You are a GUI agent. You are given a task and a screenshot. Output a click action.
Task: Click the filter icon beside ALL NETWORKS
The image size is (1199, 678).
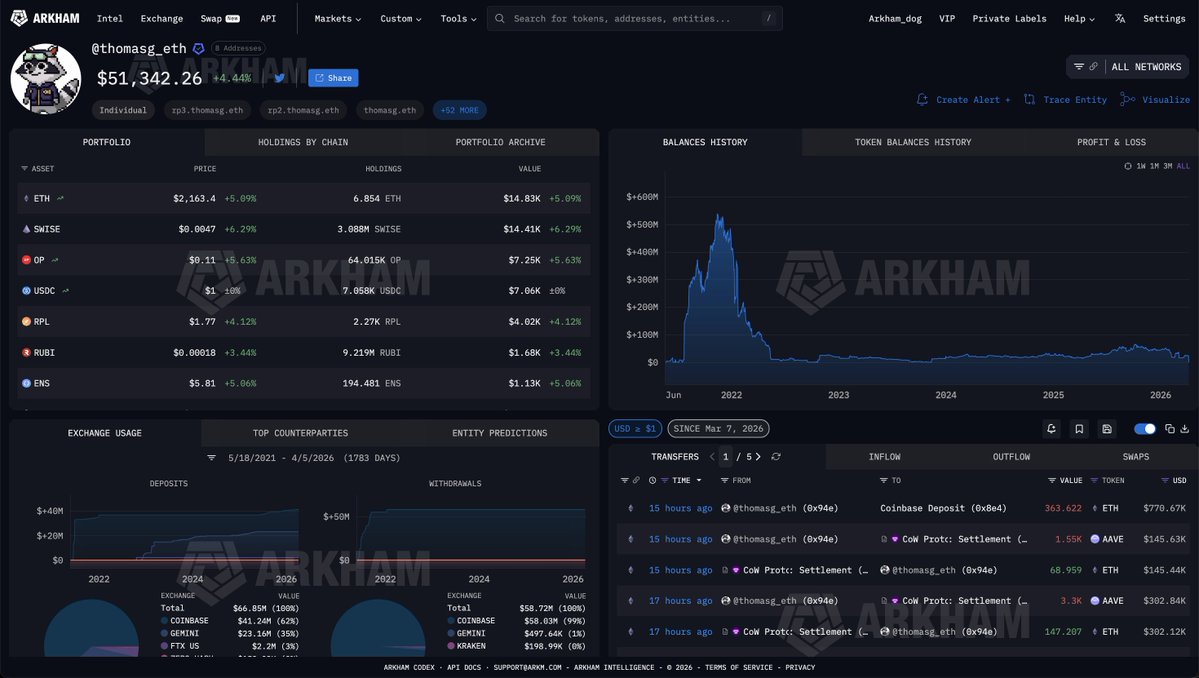[x=1078, y=67]
